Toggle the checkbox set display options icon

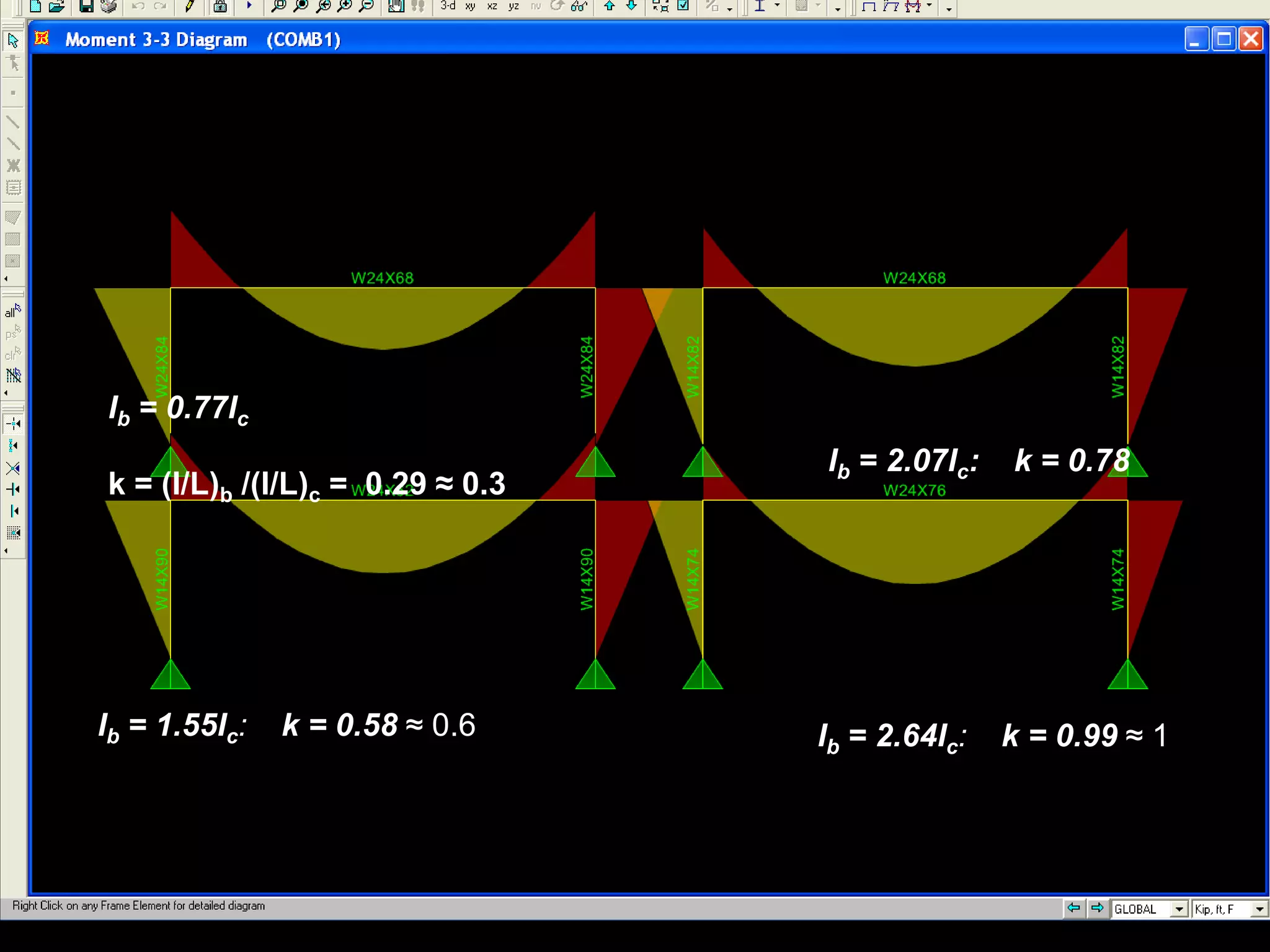click(x=683, y=6)
